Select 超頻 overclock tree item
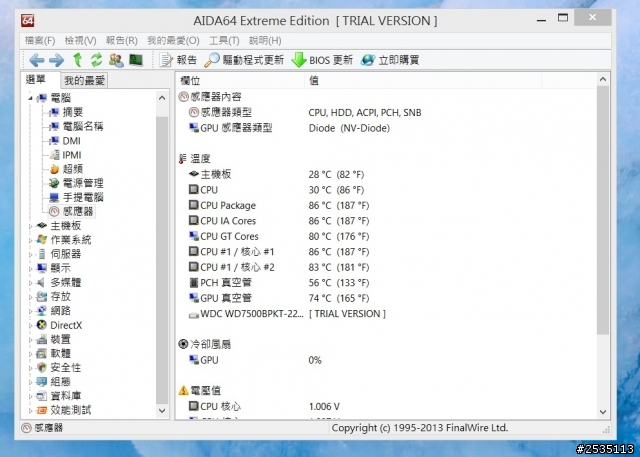640x457 pixels. 72,169
